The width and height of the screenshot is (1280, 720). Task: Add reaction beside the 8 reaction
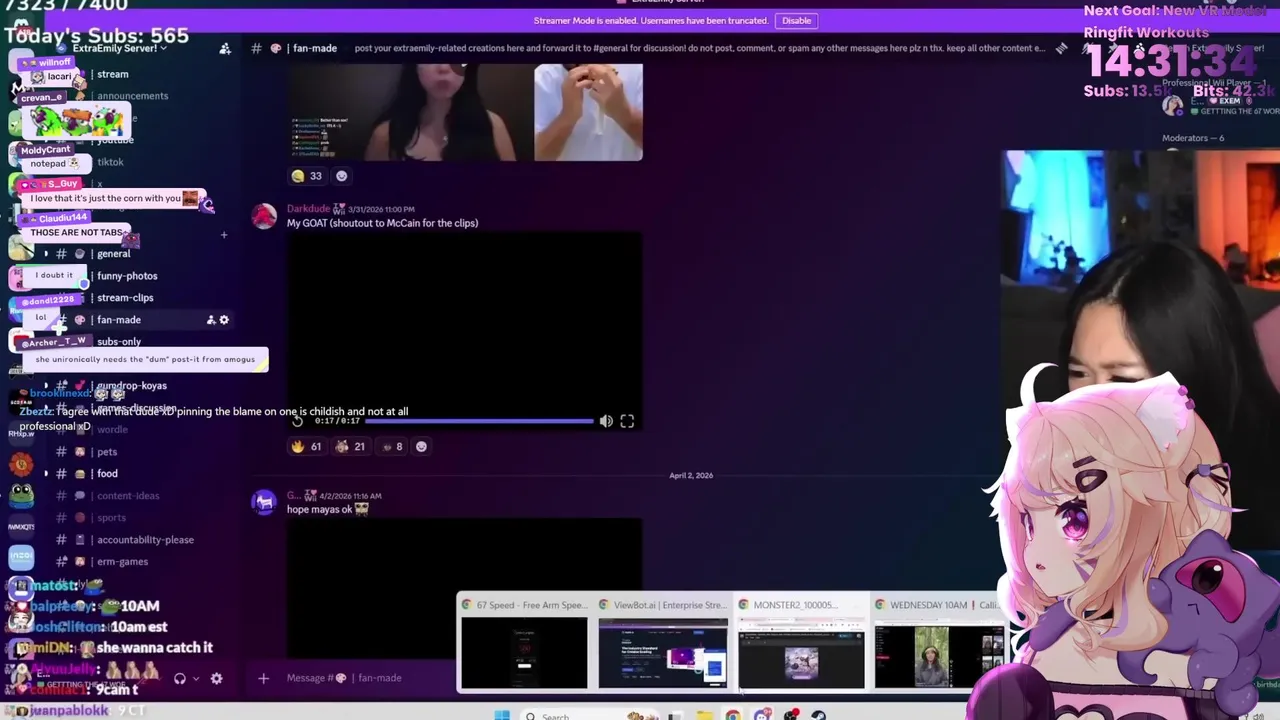[421, 447]
